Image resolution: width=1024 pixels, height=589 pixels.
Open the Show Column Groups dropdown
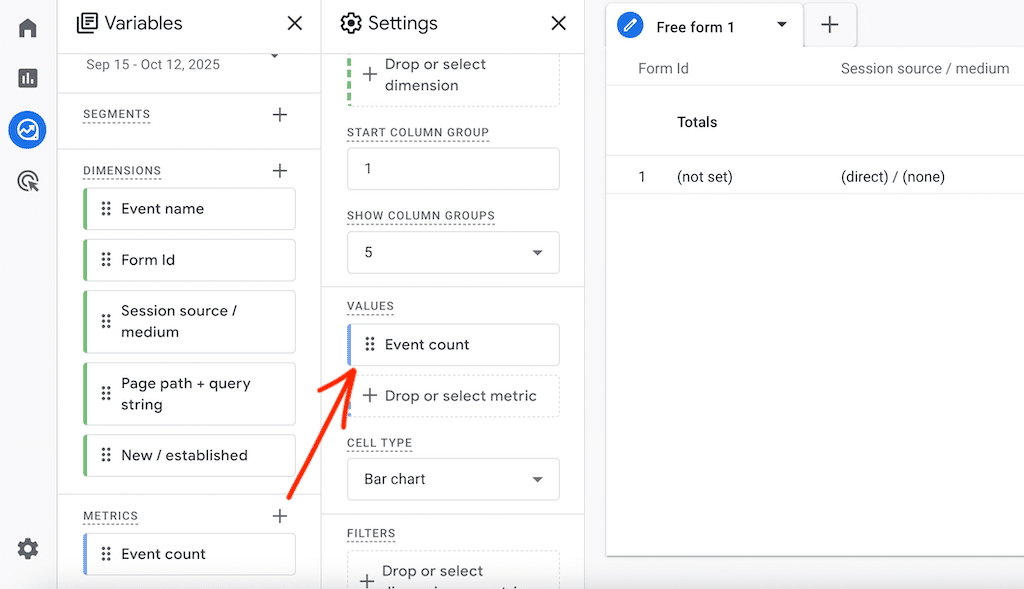point(453,253)
